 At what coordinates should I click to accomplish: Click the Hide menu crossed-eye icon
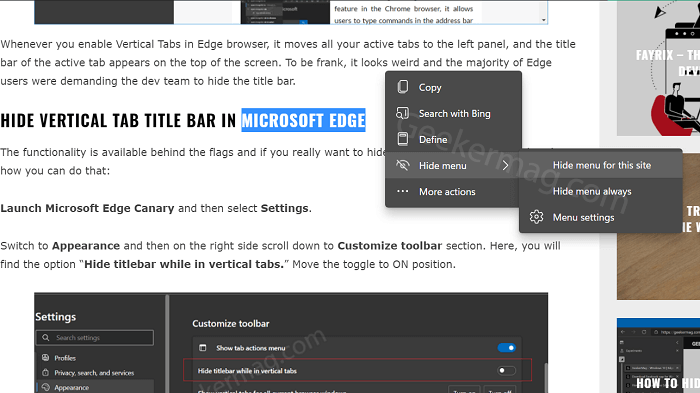[403, 165]
